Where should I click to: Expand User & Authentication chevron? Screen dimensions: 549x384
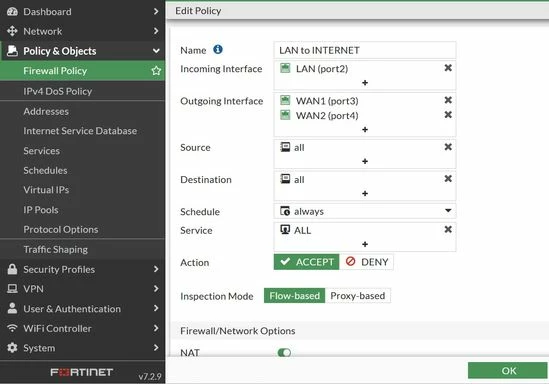pyautogui.click(x=156, y=308)
